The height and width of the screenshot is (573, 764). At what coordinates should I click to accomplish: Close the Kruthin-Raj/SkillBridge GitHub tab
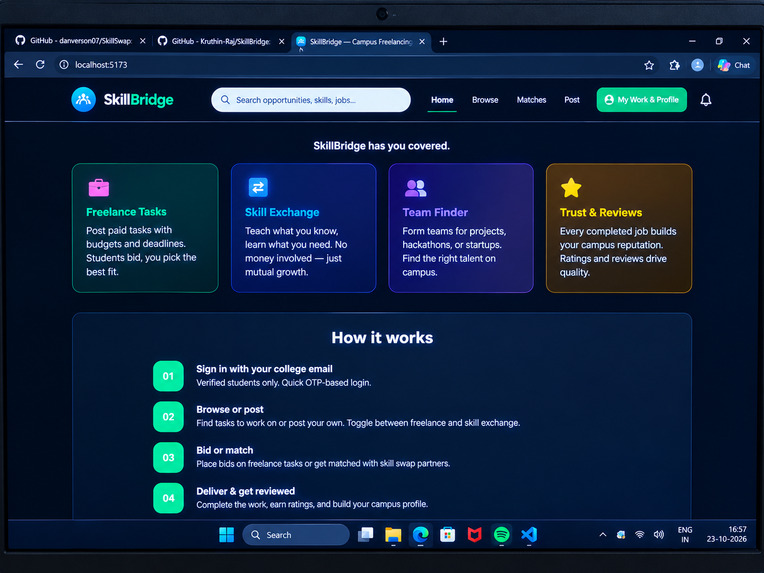(281, 41)
